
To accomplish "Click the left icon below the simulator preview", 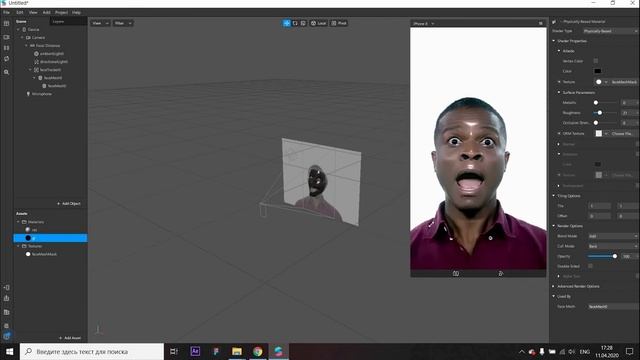I will (x=456, y=273).
